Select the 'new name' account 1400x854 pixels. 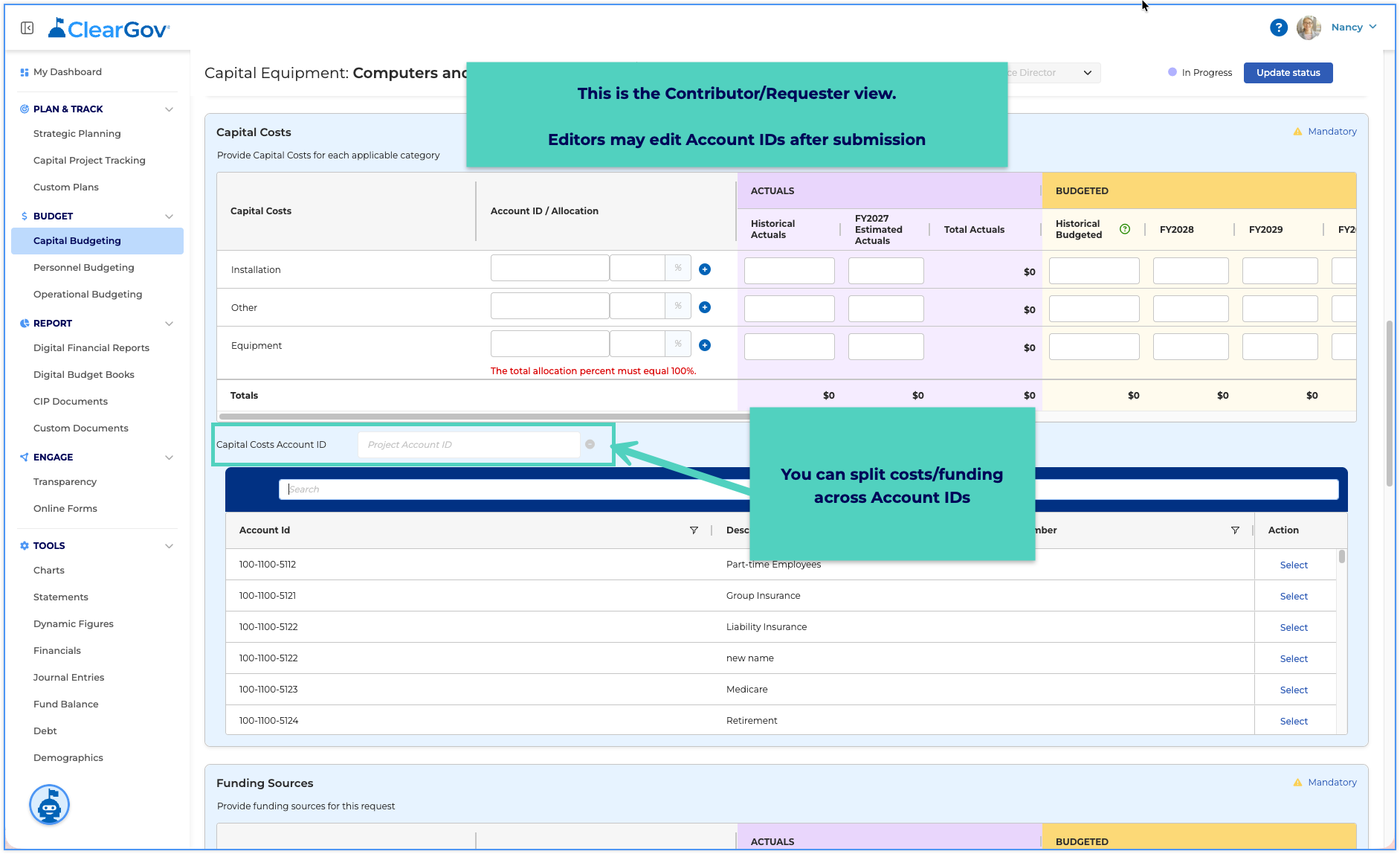click(1294, 659)
